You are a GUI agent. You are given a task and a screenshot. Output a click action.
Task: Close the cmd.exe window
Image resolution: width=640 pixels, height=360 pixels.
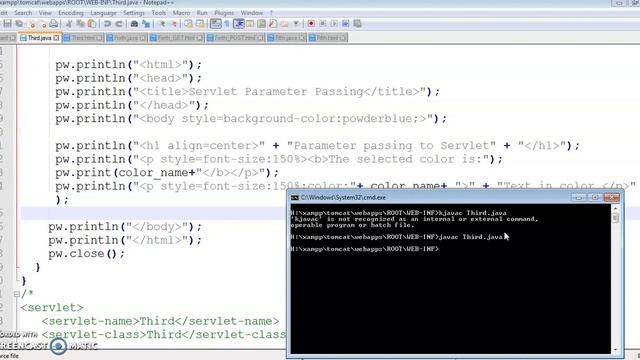tap(611, 198)
